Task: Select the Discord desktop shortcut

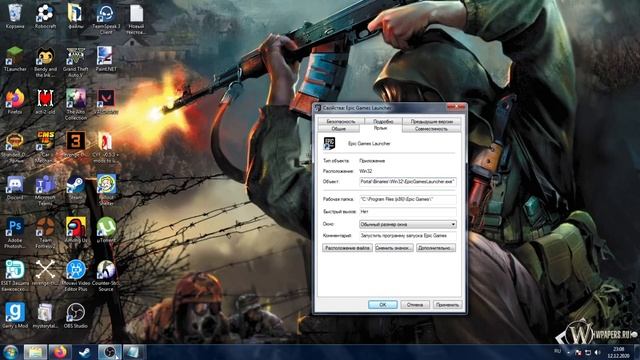Action: (x=15, y=187)
